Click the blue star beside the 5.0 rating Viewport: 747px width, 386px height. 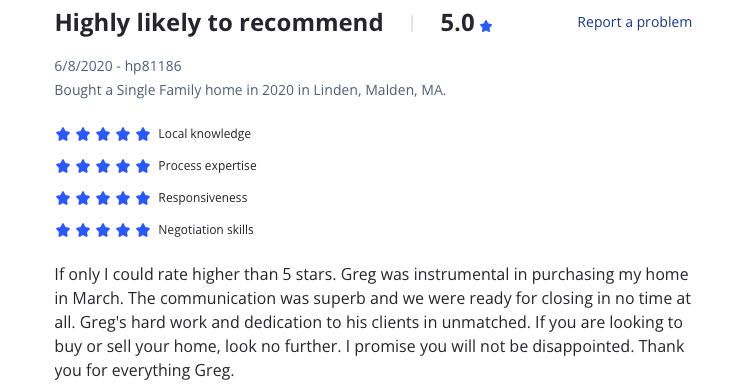tap(486, 26)
